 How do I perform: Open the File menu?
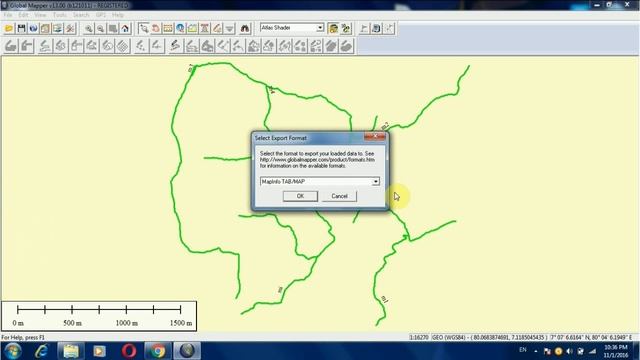pos(8,15)
